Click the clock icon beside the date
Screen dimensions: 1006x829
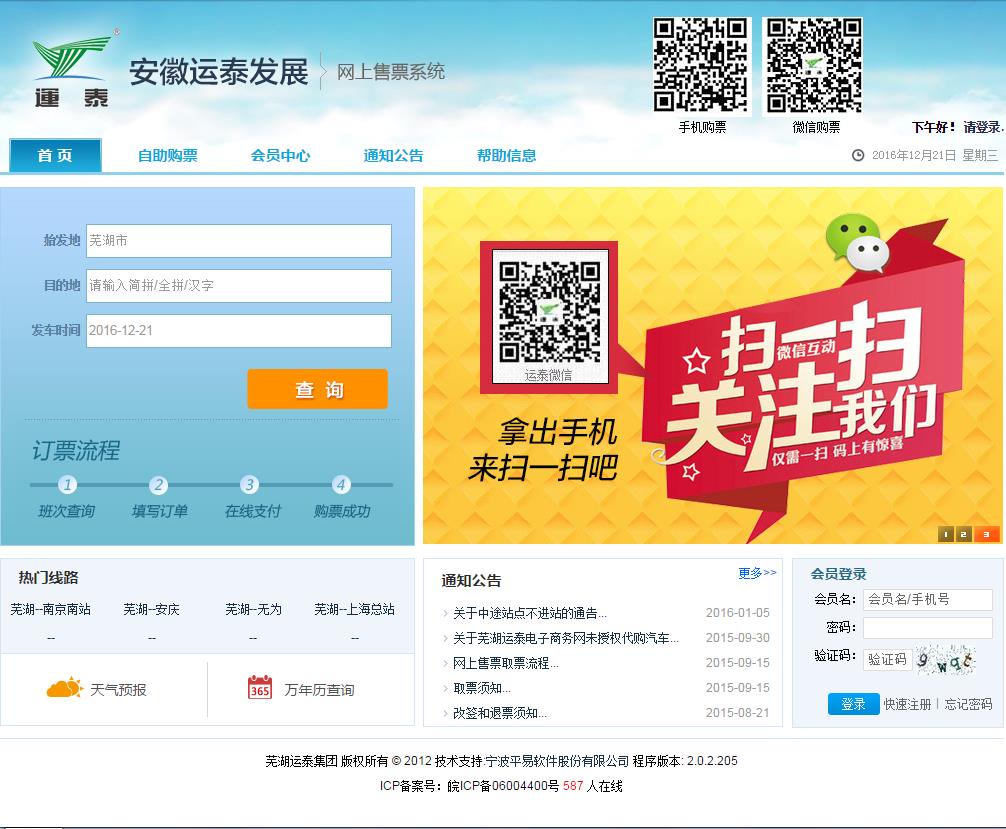tap(858, 155)
